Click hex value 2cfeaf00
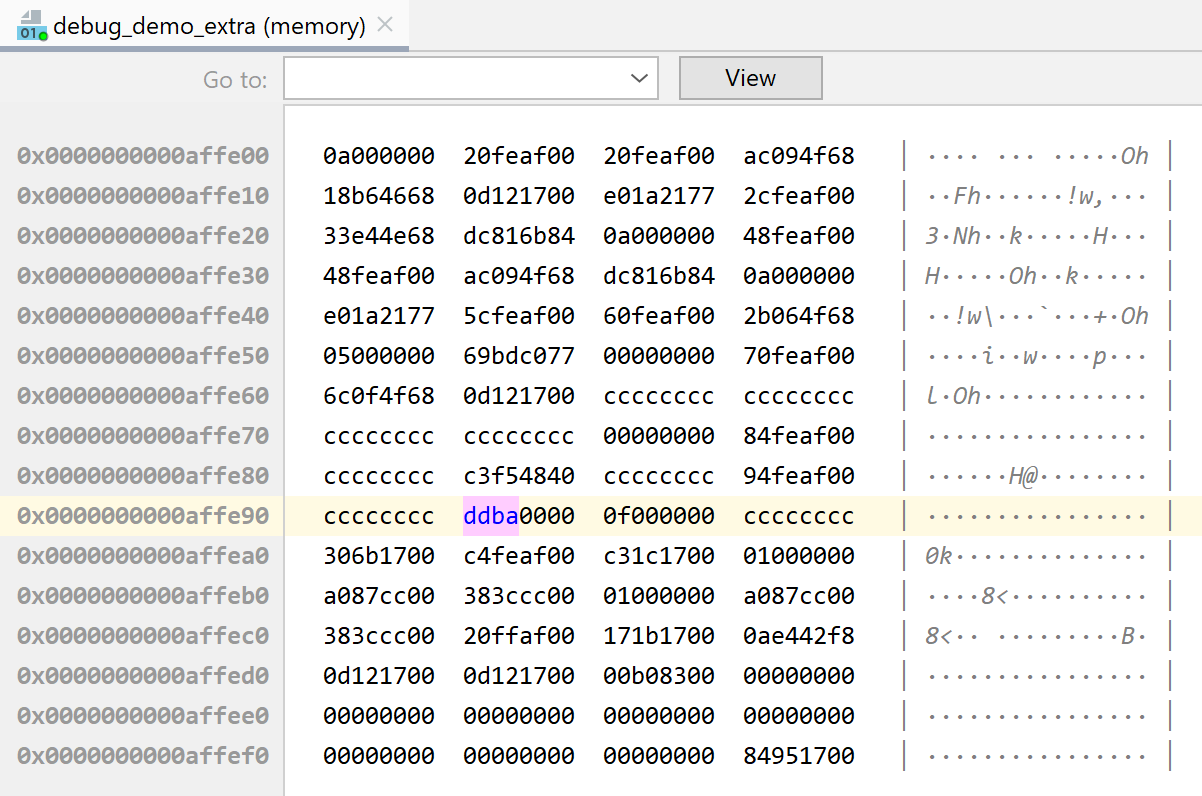1202x796 pixels. point(799,196)
